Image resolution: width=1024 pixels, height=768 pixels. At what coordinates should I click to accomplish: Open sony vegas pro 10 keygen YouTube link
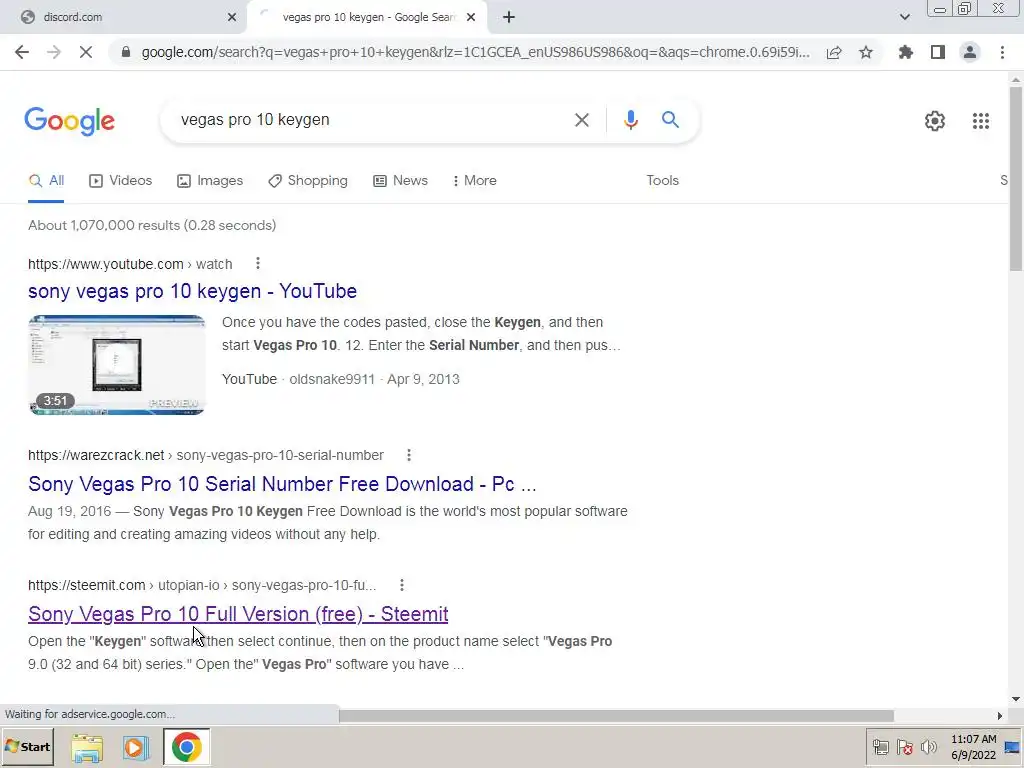193,291
